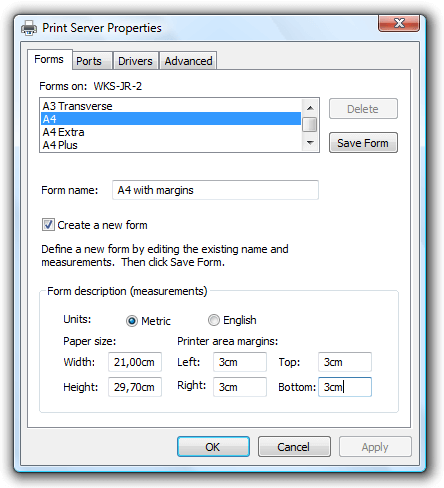
Task: Click the forms list scrollbar thumb
Action: tap(310, 125)
